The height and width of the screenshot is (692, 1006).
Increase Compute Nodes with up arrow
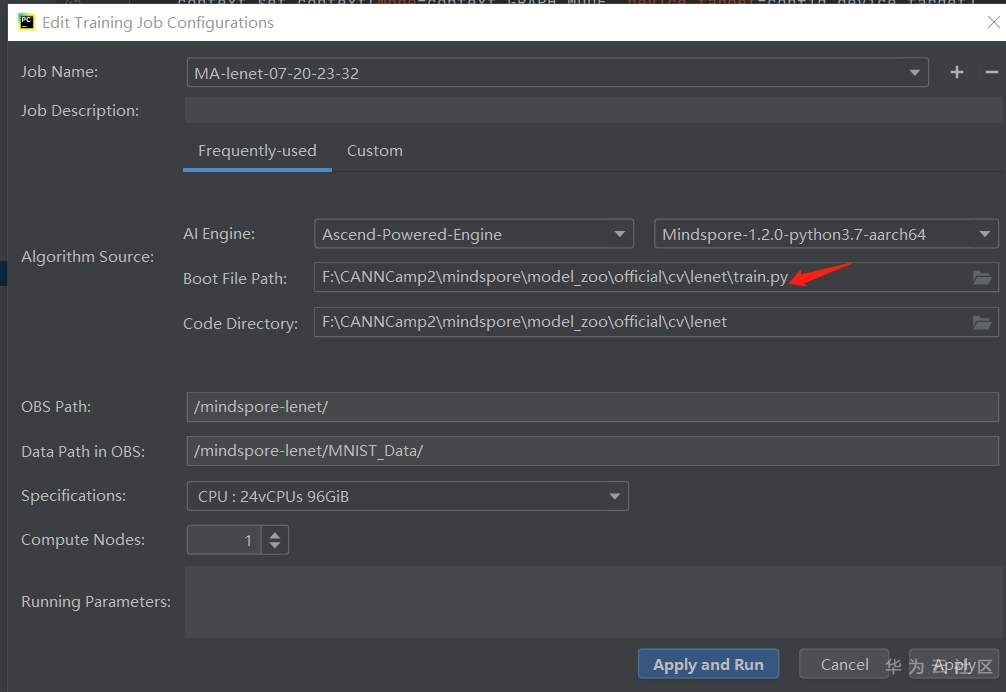[275, 534]
